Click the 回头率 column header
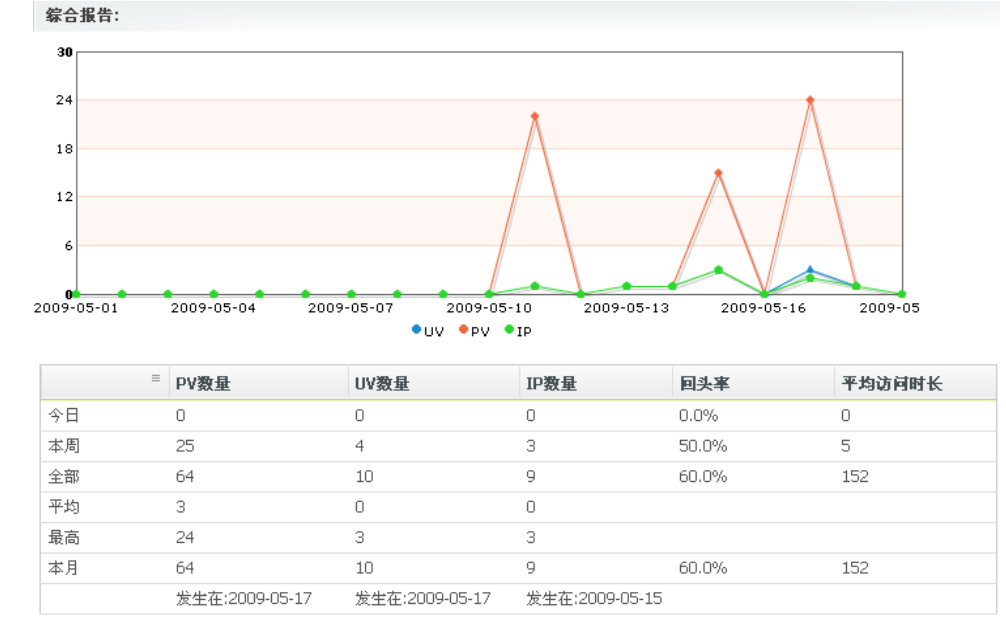Image resolution: width=1006 pixels, height=623 pixels. click(x=704, y=384)
